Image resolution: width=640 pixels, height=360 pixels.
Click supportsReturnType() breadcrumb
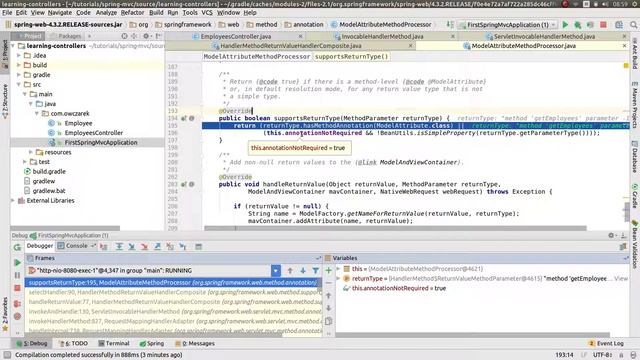click(x=351, y=56)
